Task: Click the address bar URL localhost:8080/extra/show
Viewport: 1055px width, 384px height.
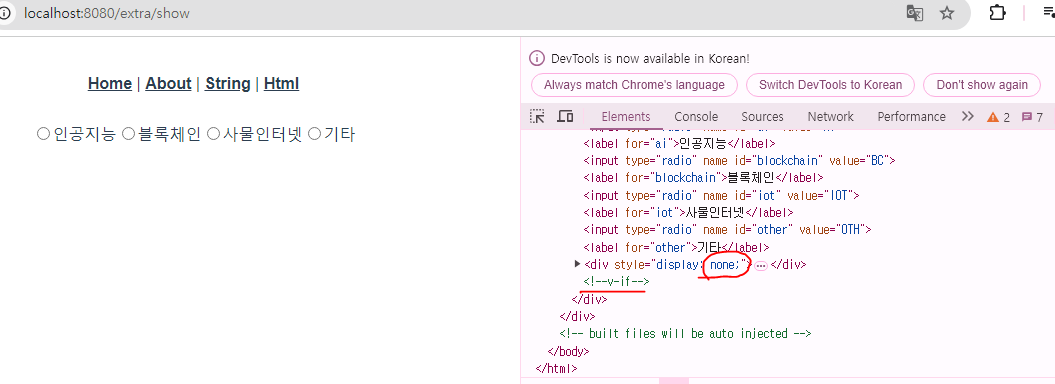Action: [106, 13]
